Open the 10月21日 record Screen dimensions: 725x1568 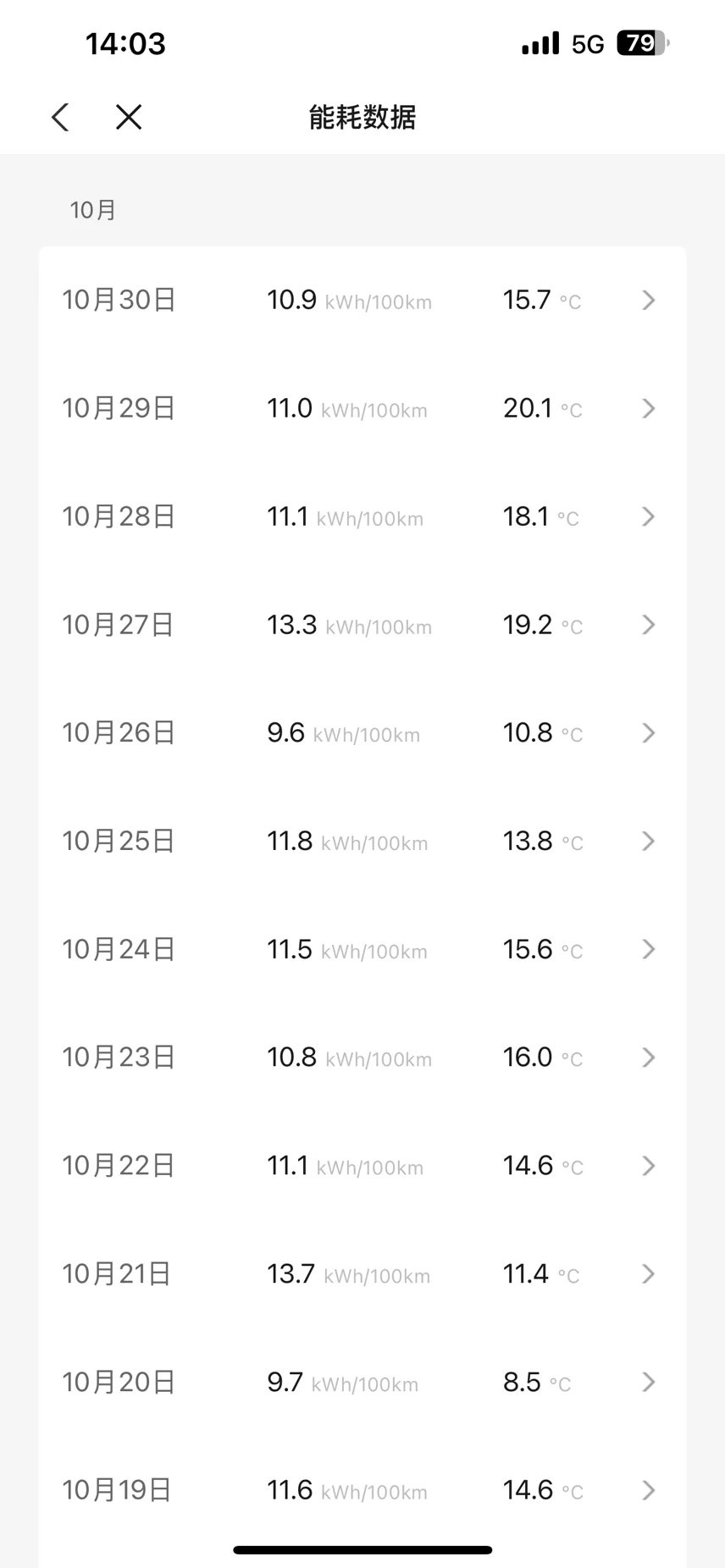tap(362, 1274)
